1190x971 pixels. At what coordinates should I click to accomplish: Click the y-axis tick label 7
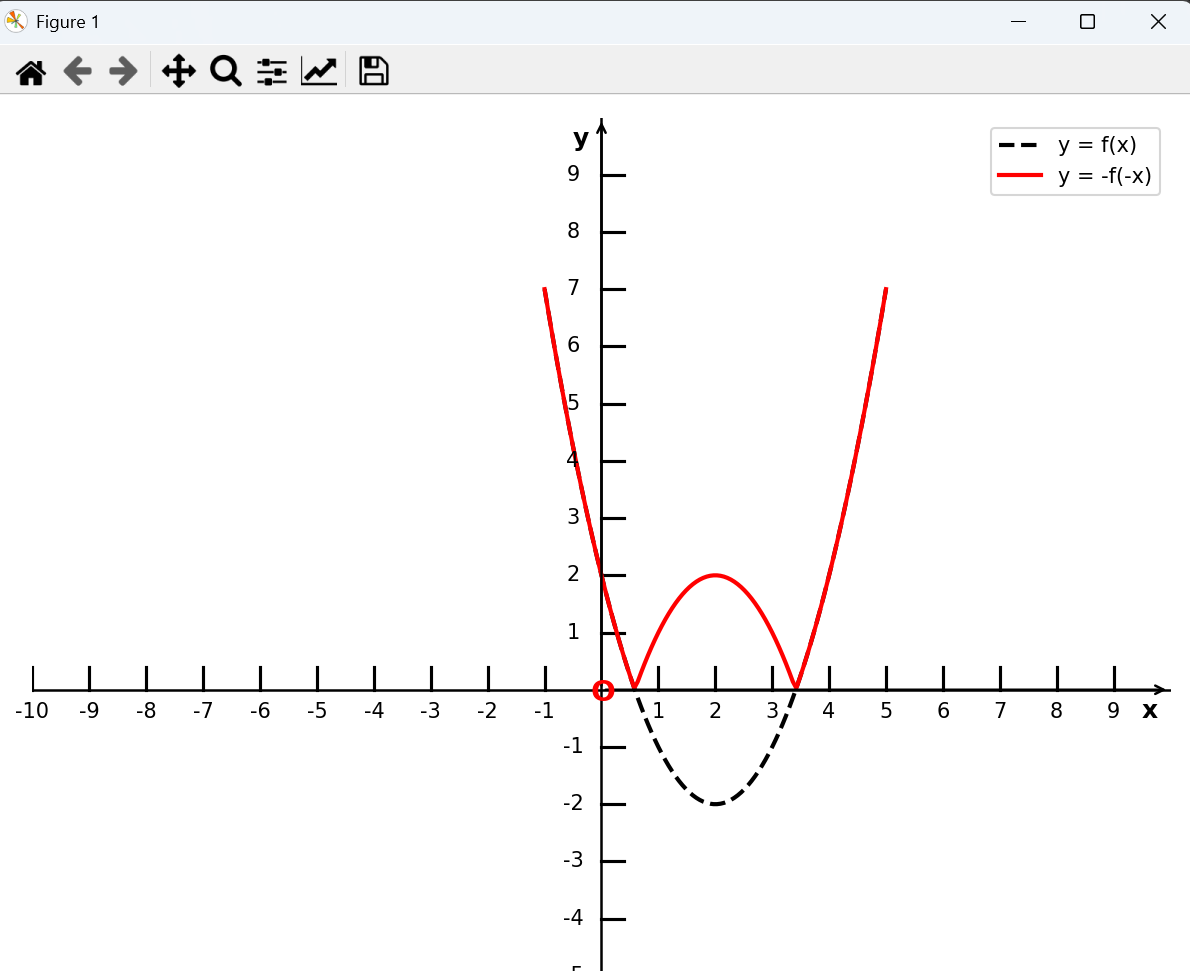(573, 288)
